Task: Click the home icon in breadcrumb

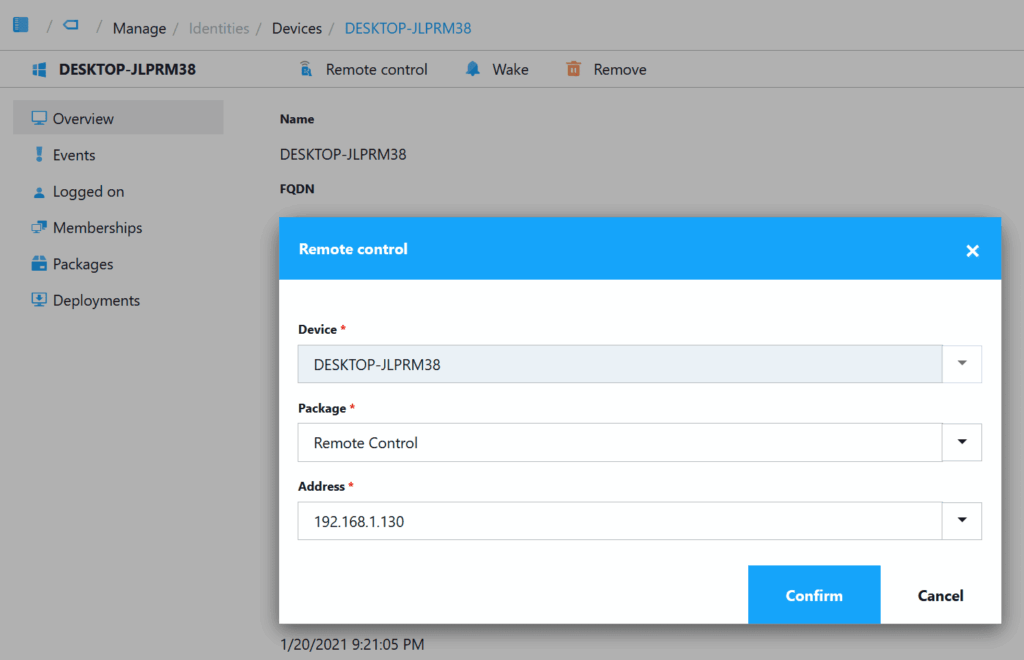Action: [x=21, y=25]
